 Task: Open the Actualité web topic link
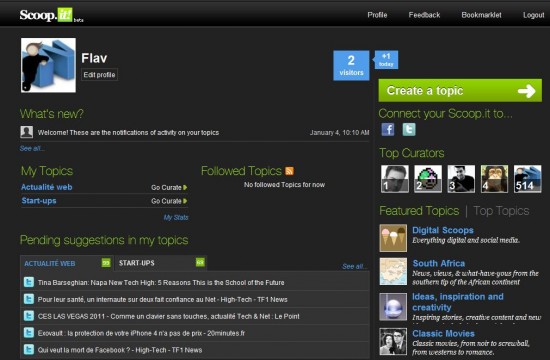click(47, 187)
